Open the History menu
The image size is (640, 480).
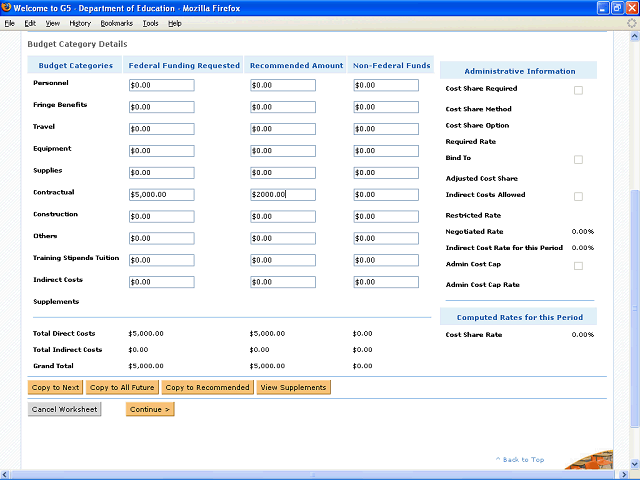tap(80, 23)
